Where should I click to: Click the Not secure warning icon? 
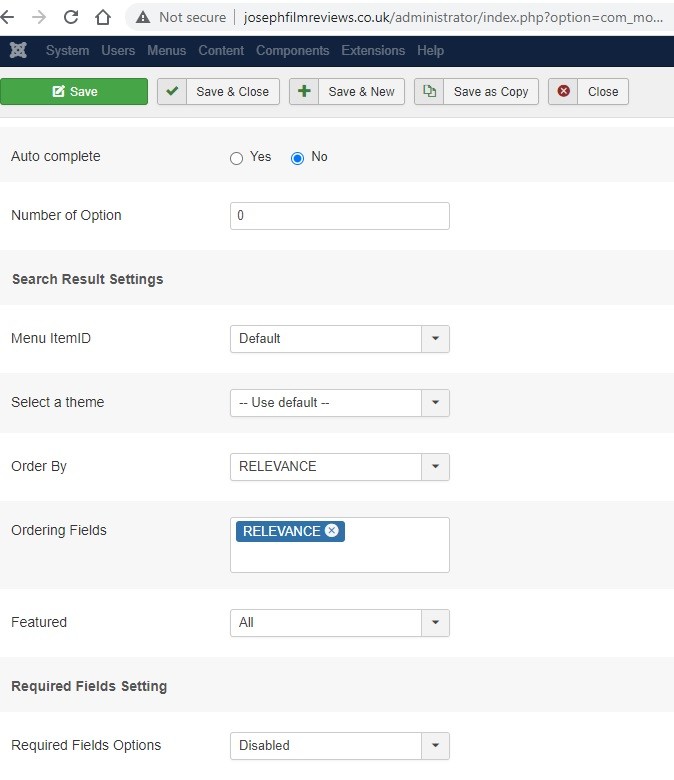click(143, 17)
